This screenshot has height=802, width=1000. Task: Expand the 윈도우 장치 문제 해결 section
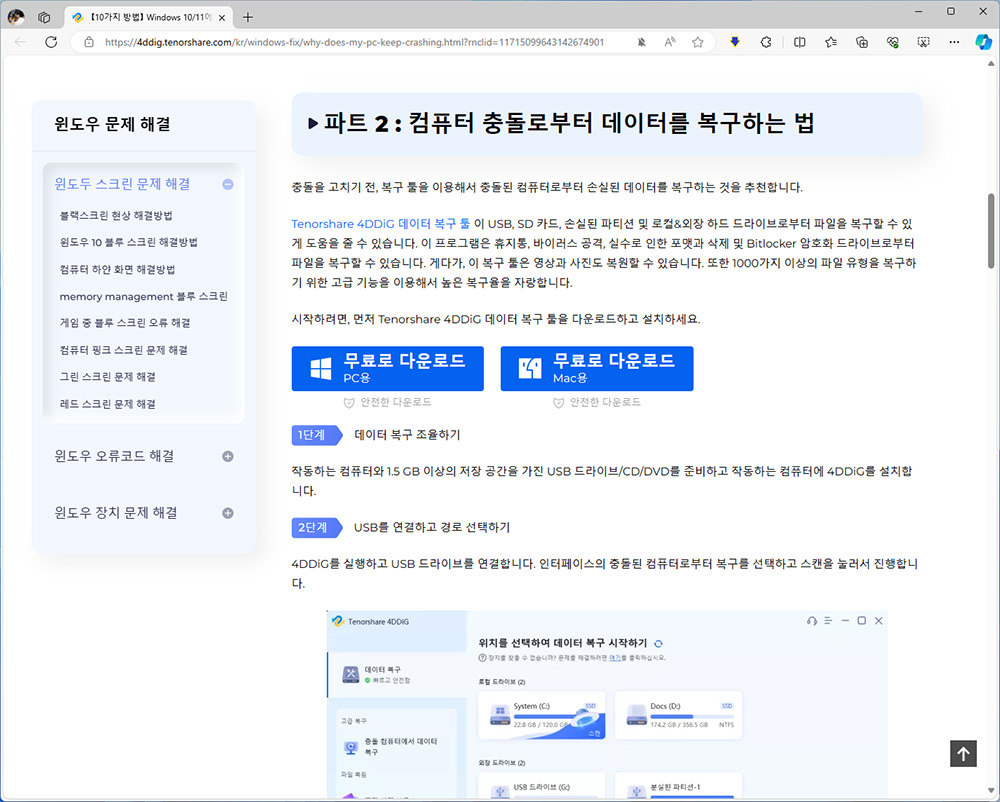pyautogui.click(x=228, y=513)
